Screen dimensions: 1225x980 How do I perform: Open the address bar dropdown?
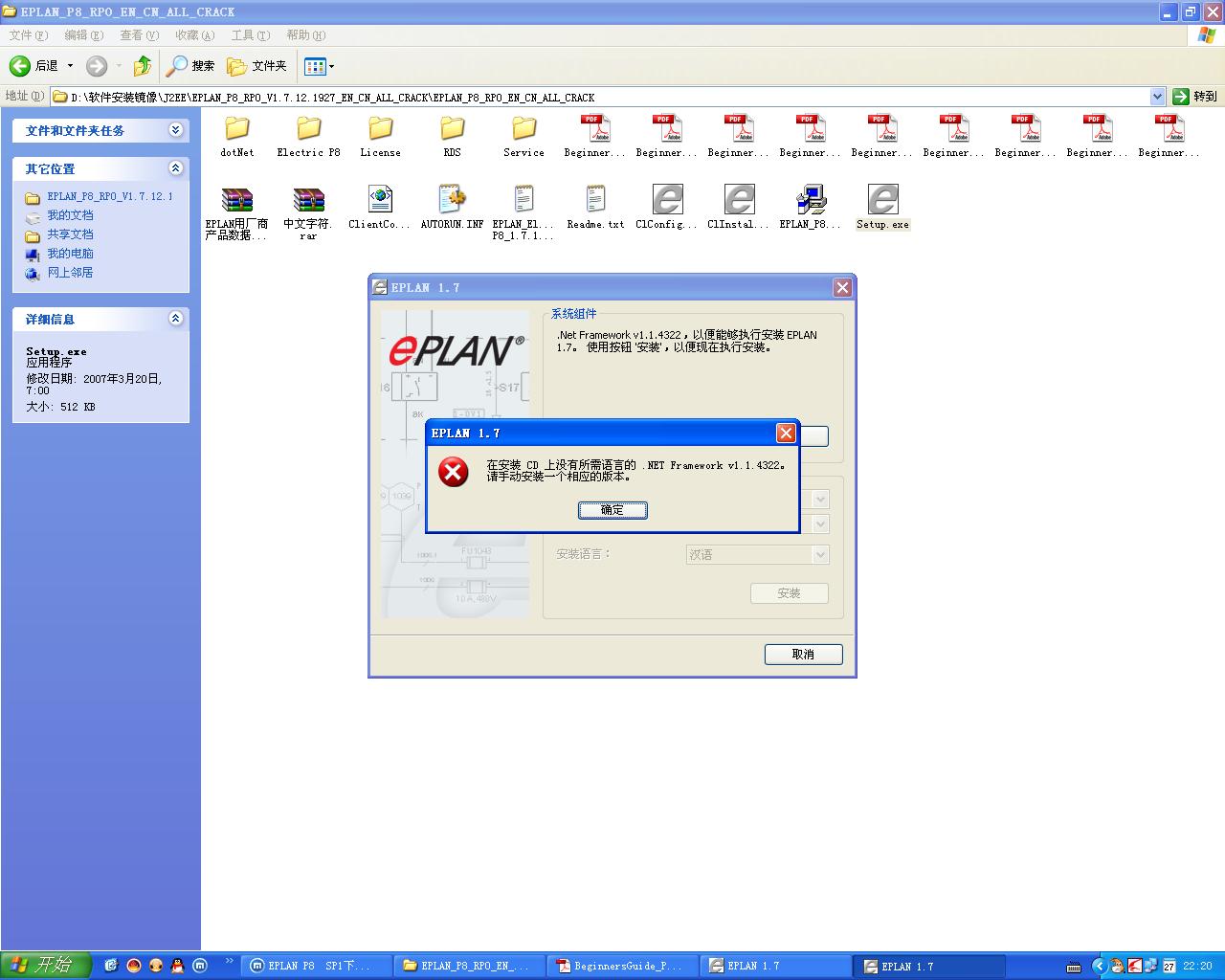coord(1157,97)
